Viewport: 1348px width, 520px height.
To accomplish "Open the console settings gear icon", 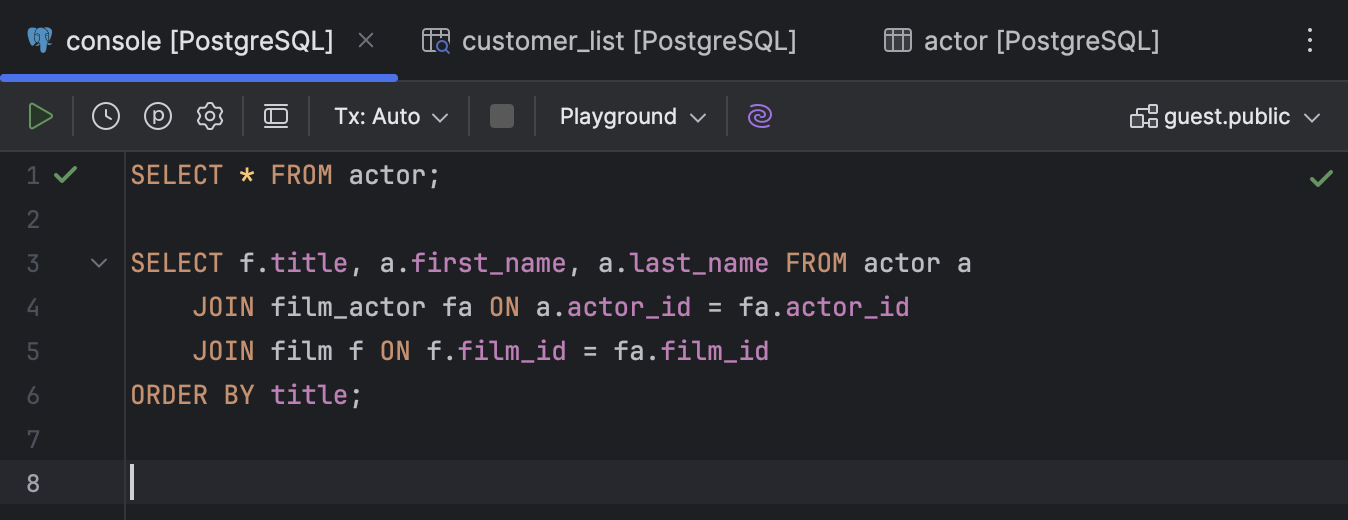I will (x=210, y=117).
